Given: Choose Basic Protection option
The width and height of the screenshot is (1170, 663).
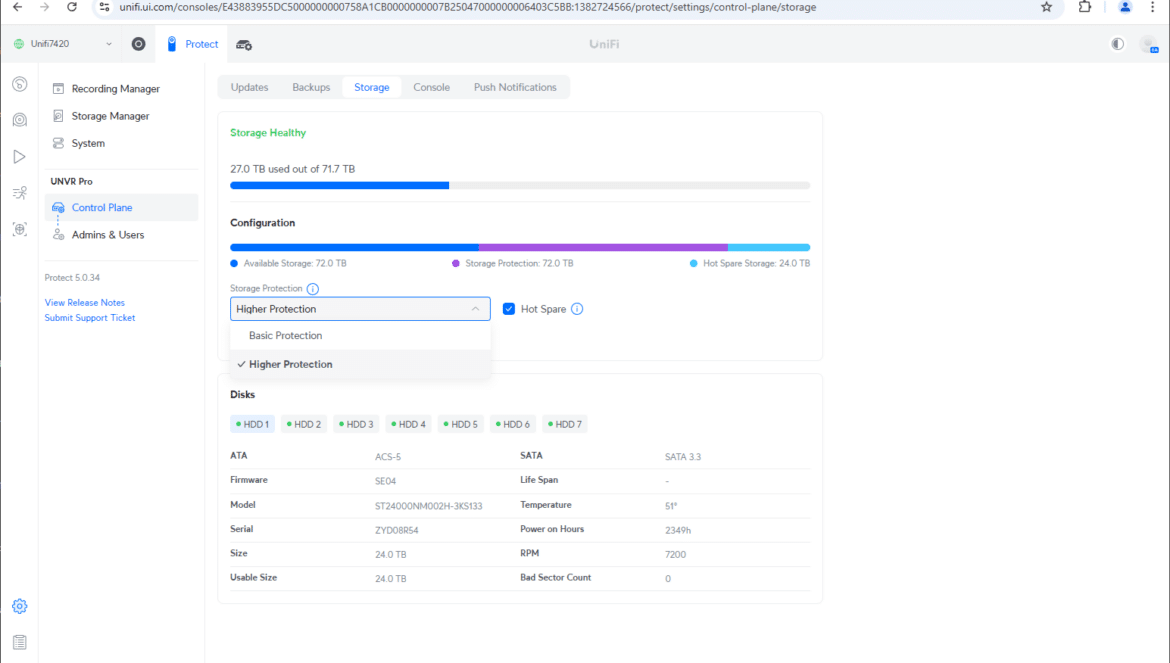Looking at the screenshot, I should click(360, 336).
